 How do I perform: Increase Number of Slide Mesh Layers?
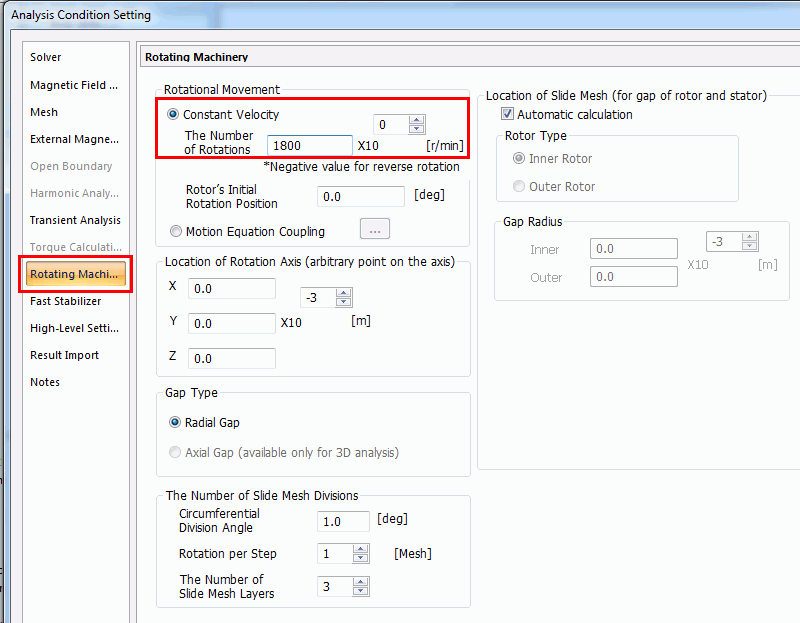[360, 582]
